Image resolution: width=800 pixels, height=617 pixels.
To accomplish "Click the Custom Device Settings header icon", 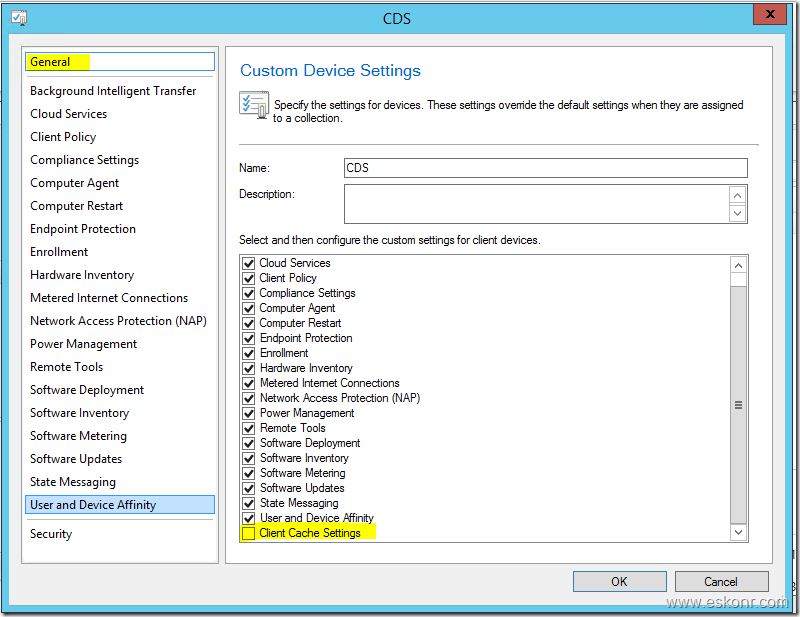I will 252,105.
